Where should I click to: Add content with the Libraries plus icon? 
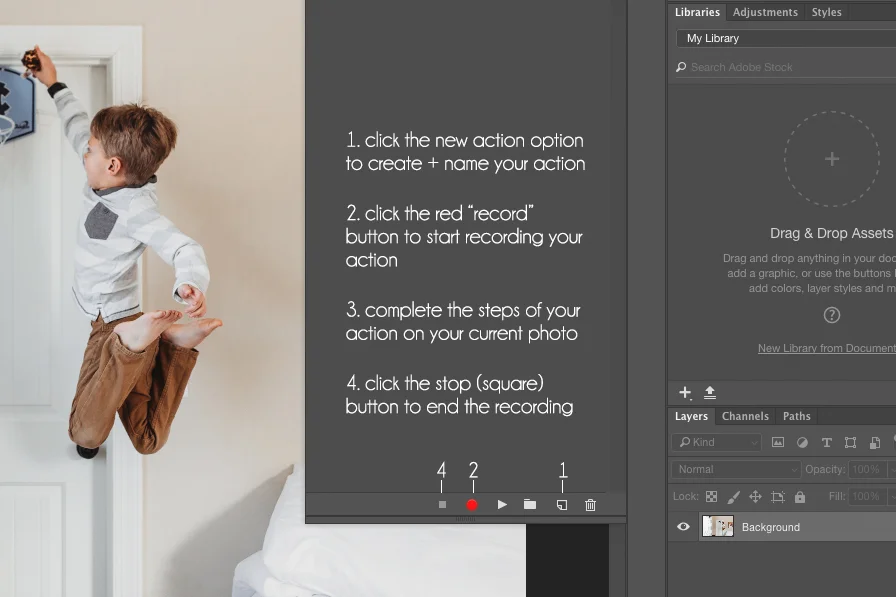pyautogui.click(x=685, y=392)
